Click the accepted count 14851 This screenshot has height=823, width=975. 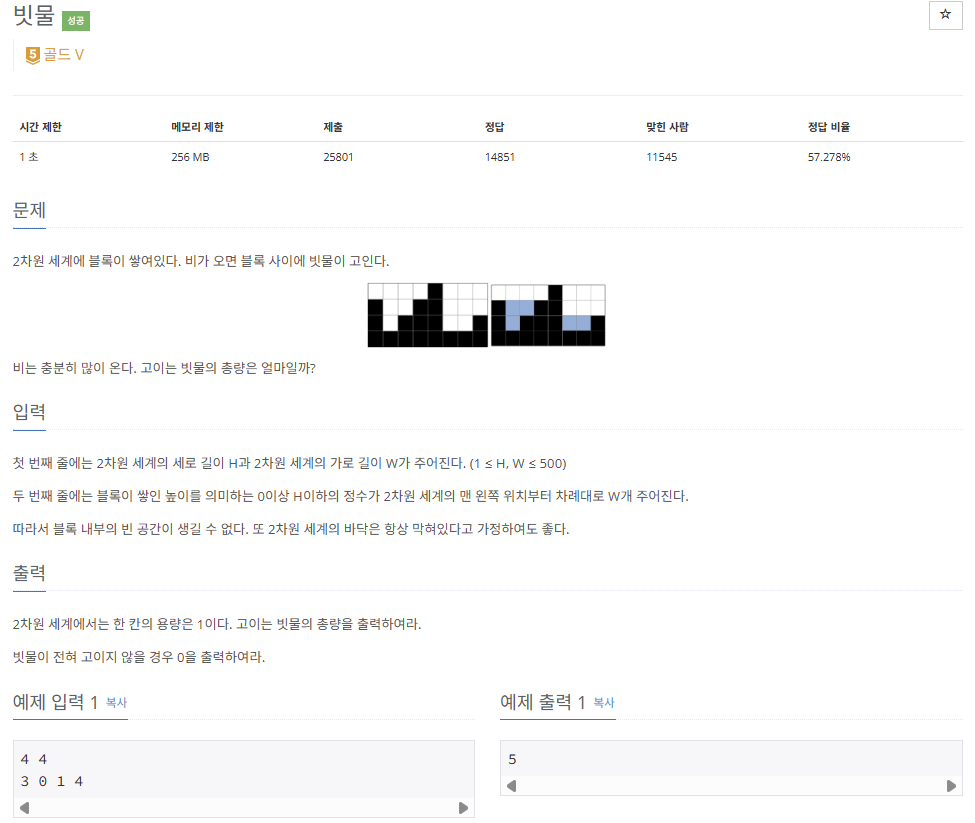[500, 157]
